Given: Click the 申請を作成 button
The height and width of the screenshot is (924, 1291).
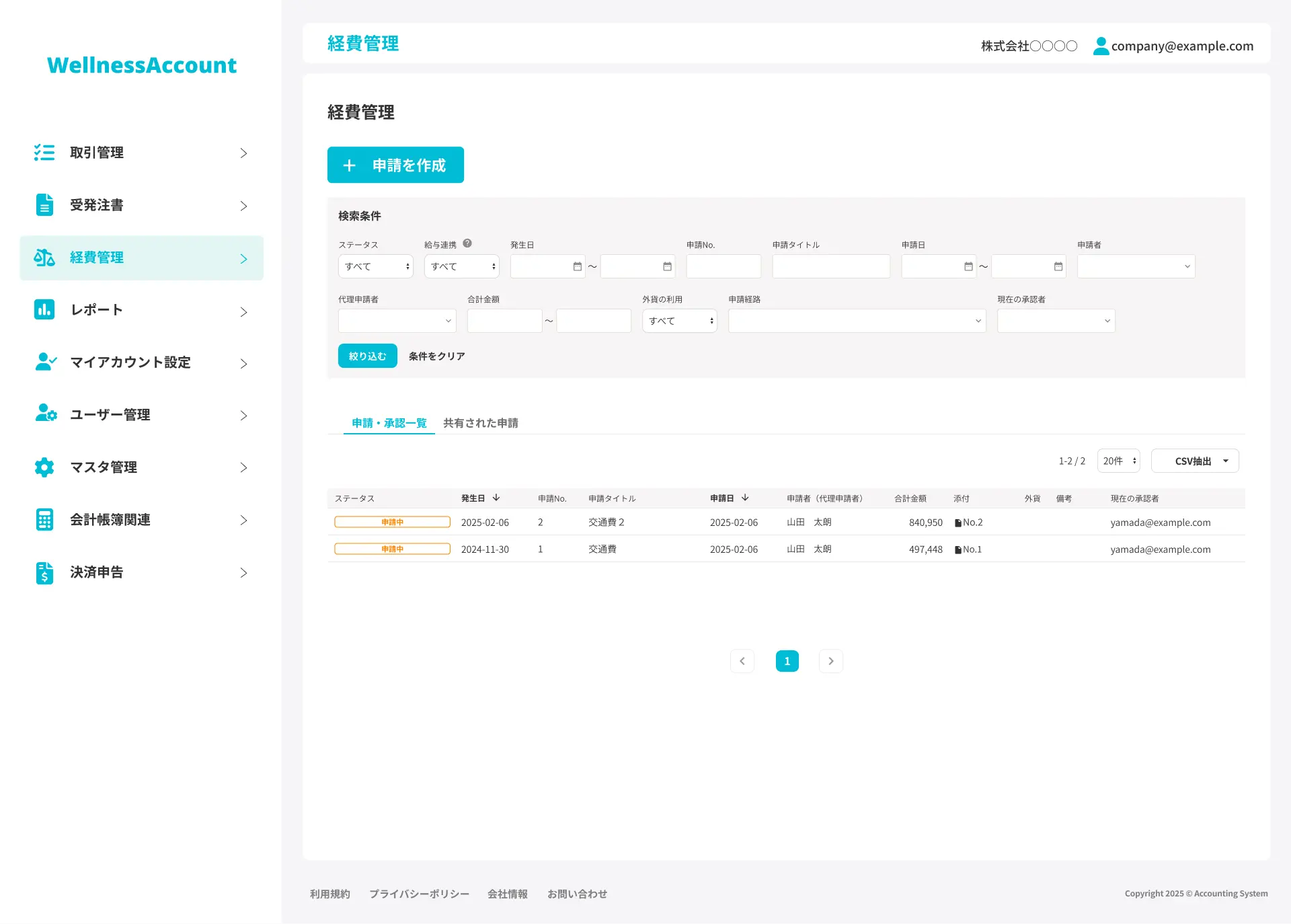Looking at the screenshot, I should pos(395,165).
